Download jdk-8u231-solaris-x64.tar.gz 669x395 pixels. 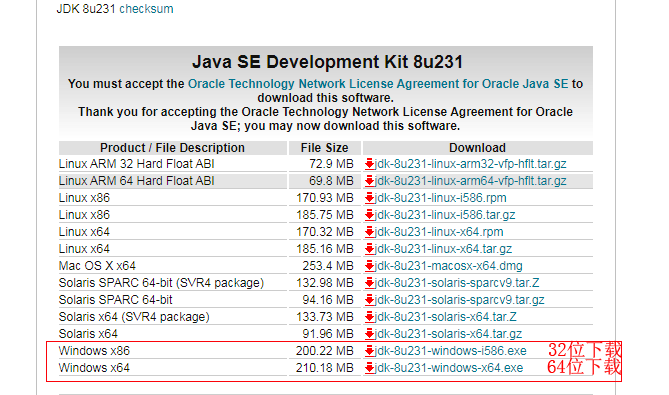click(448, 334)
